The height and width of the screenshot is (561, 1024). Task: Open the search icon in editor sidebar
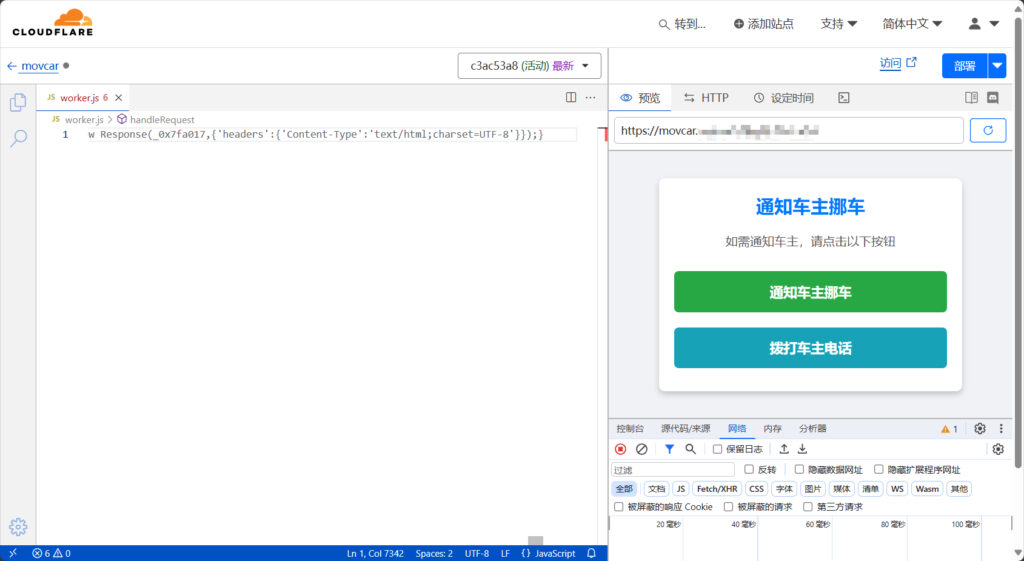click(18, 138)
